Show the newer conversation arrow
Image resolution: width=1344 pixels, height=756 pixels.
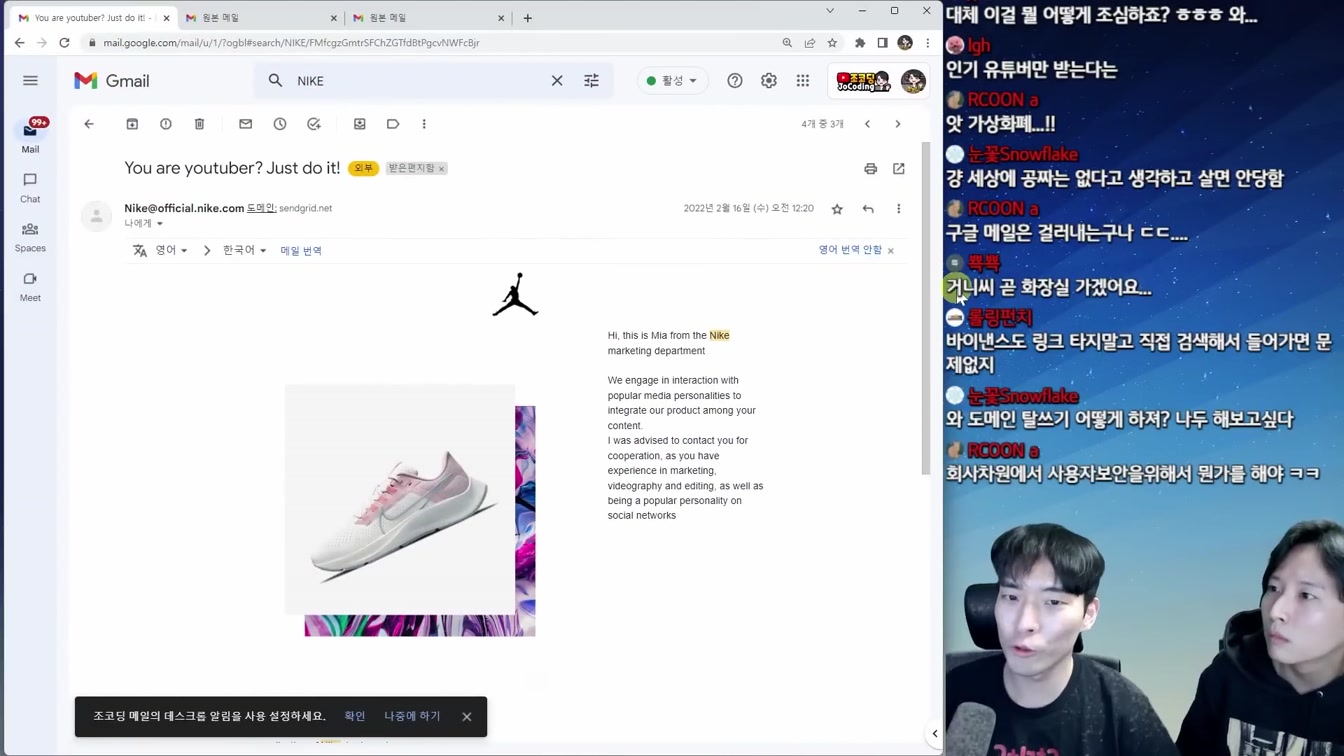(868, 124)
